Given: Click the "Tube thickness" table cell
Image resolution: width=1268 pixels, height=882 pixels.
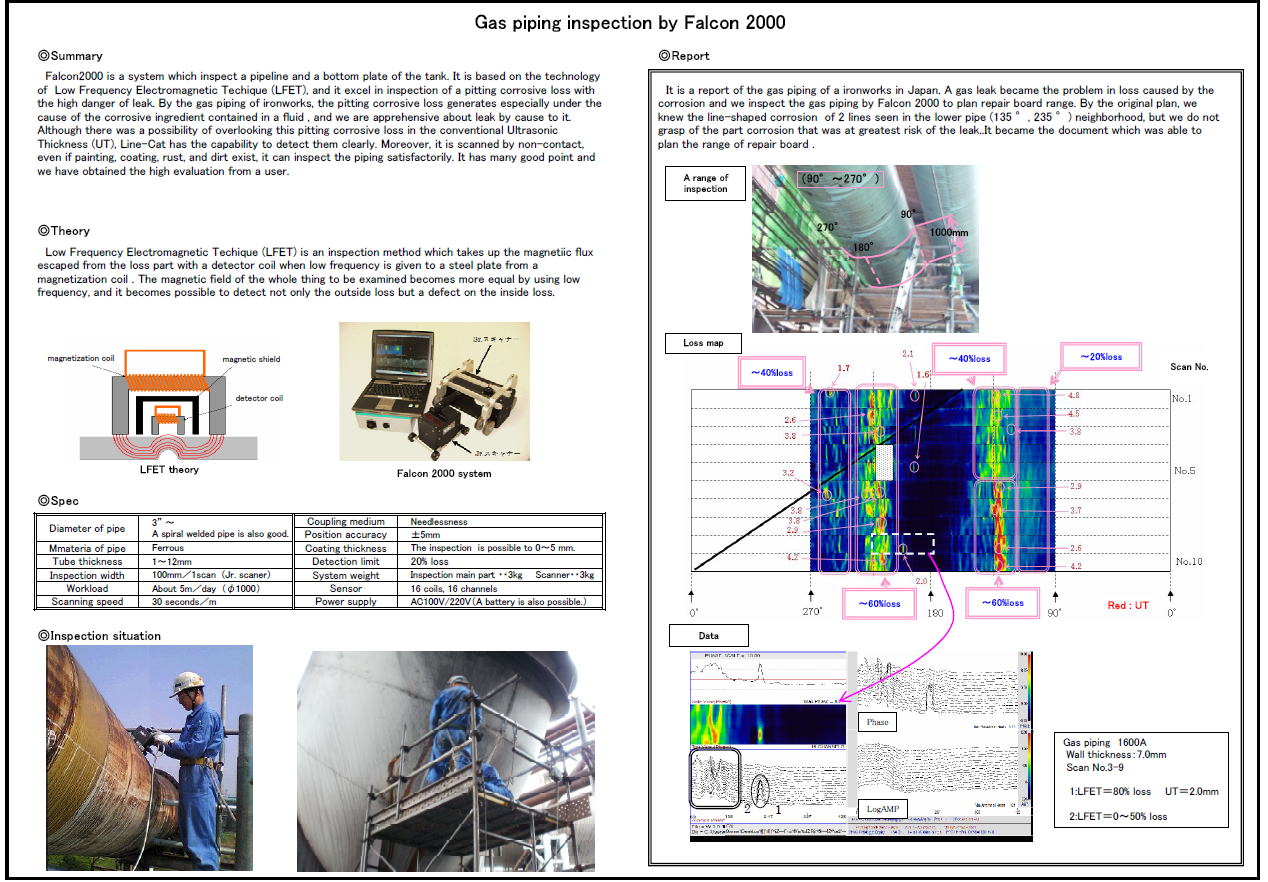Looking at the screenshot, I should pyautogui.click(x=88, y=562).
